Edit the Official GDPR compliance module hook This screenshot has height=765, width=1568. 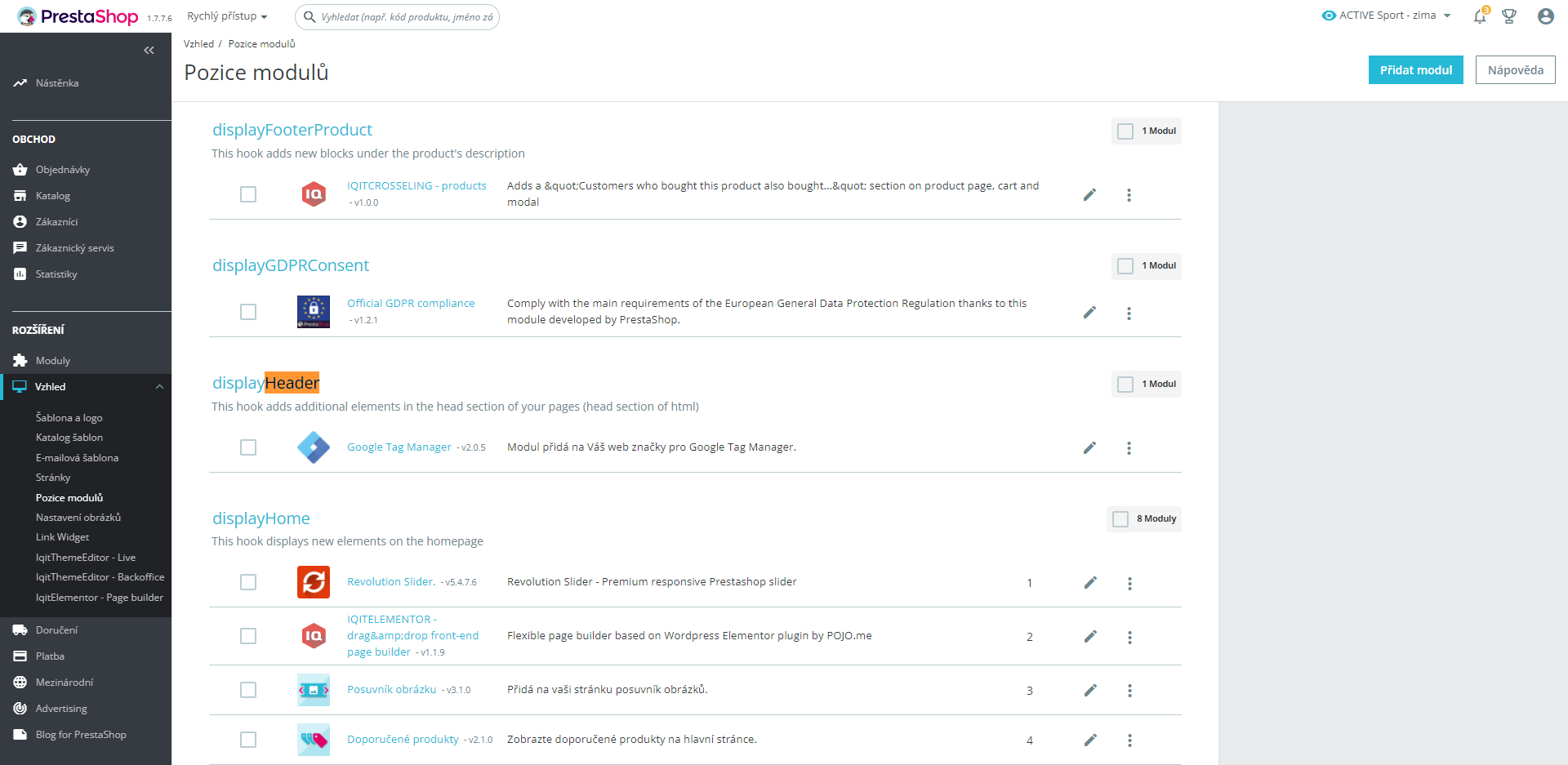pos(1089,312)
